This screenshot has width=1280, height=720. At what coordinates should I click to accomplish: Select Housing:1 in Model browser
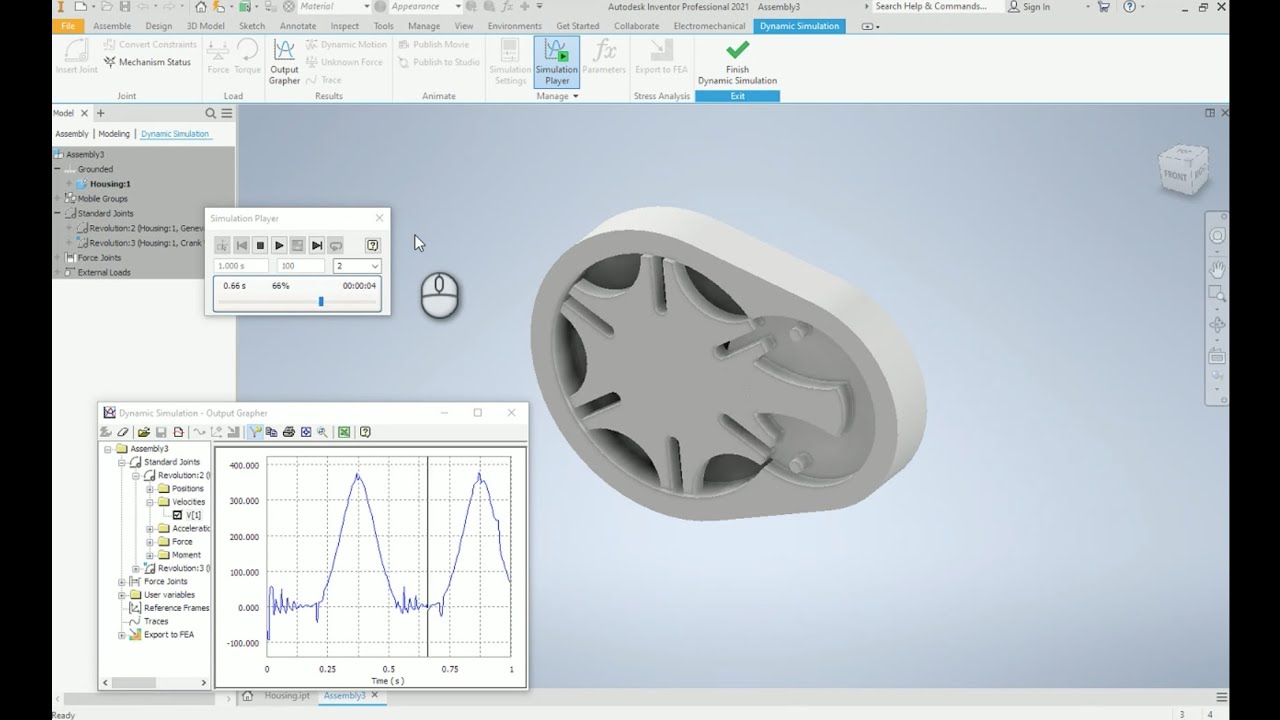click(x=110, y=184)
